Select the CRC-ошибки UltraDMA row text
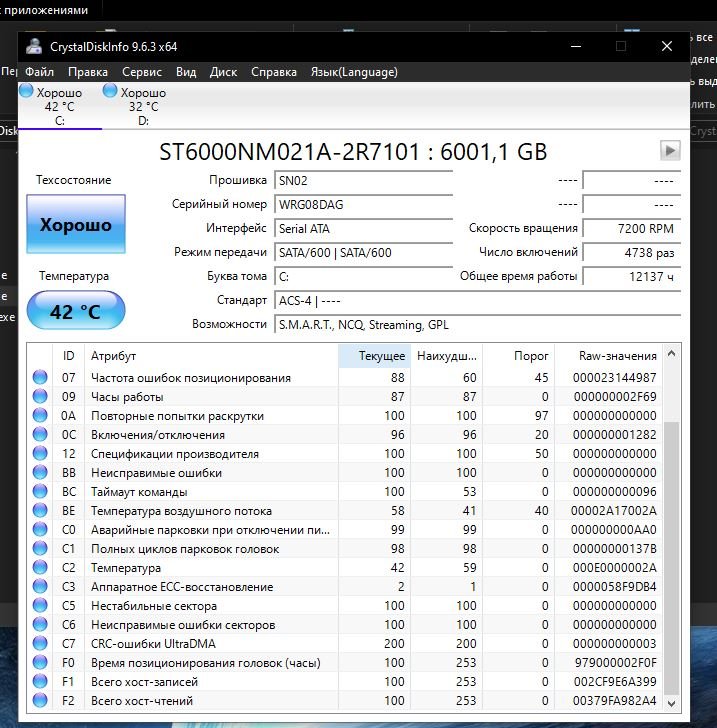 tap(153, 644)
